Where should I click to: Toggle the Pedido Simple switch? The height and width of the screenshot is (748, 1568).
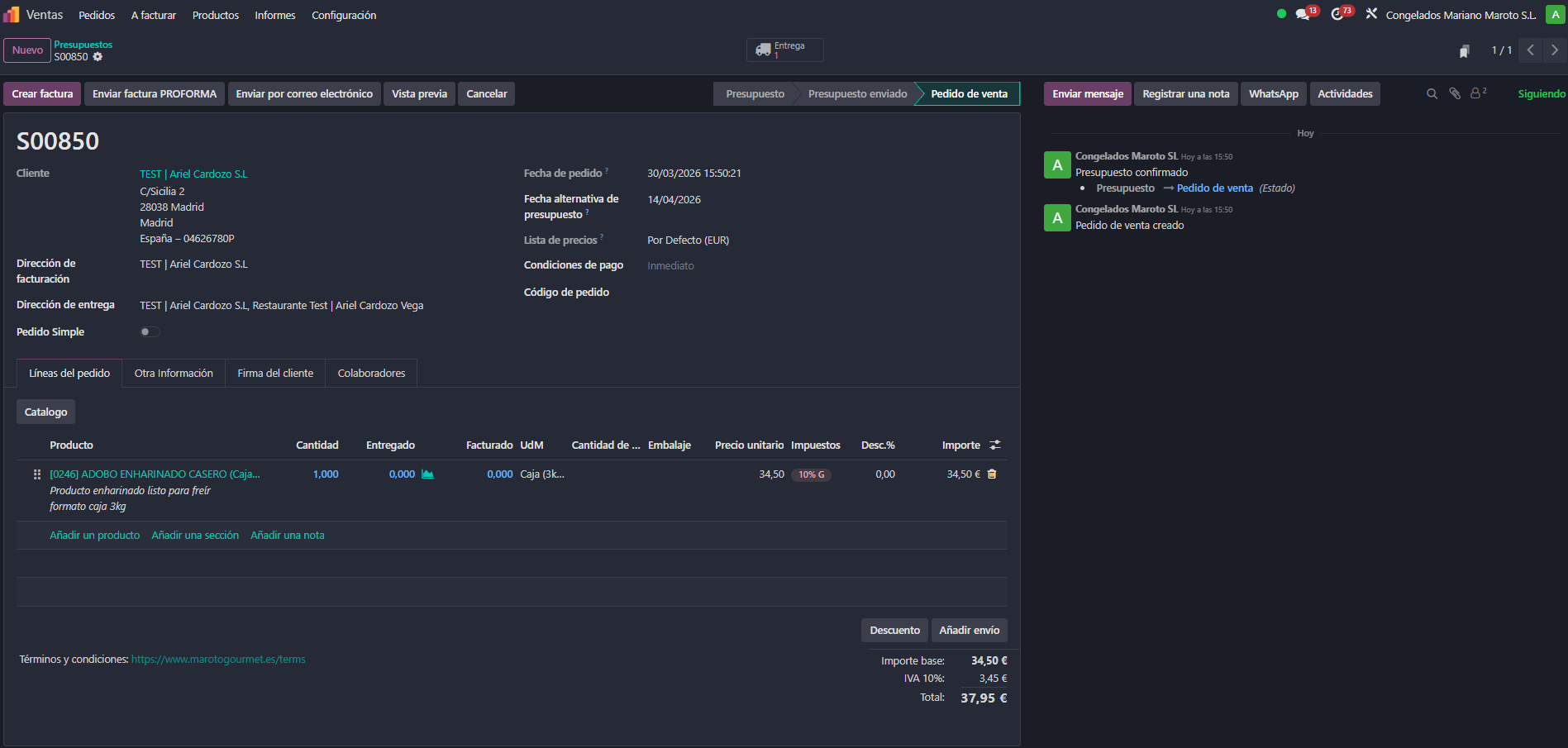pos(150,332)
